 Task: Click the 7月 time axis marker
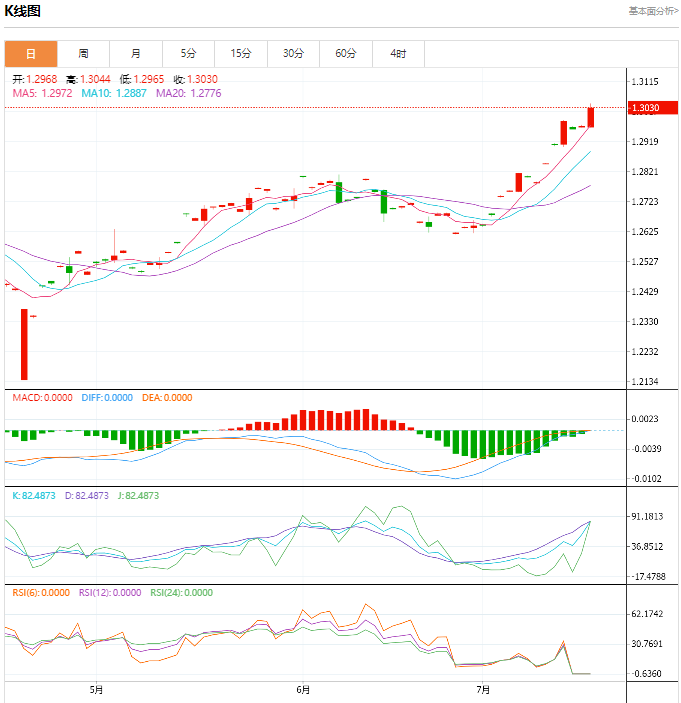click(x=483, y=690)
